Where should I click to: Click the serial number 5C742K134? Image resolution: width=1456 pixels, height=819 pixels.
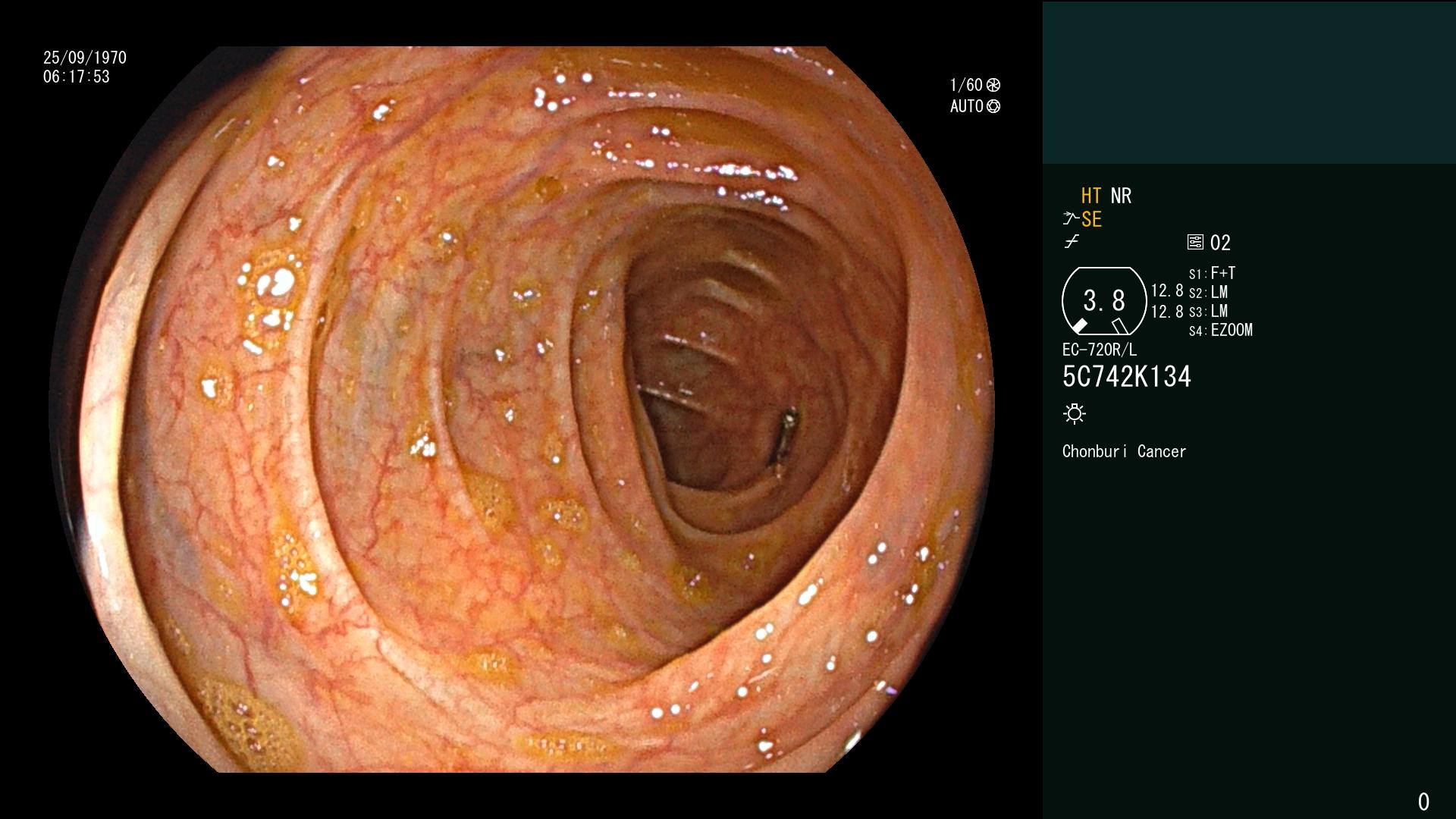coord(1127,377)
